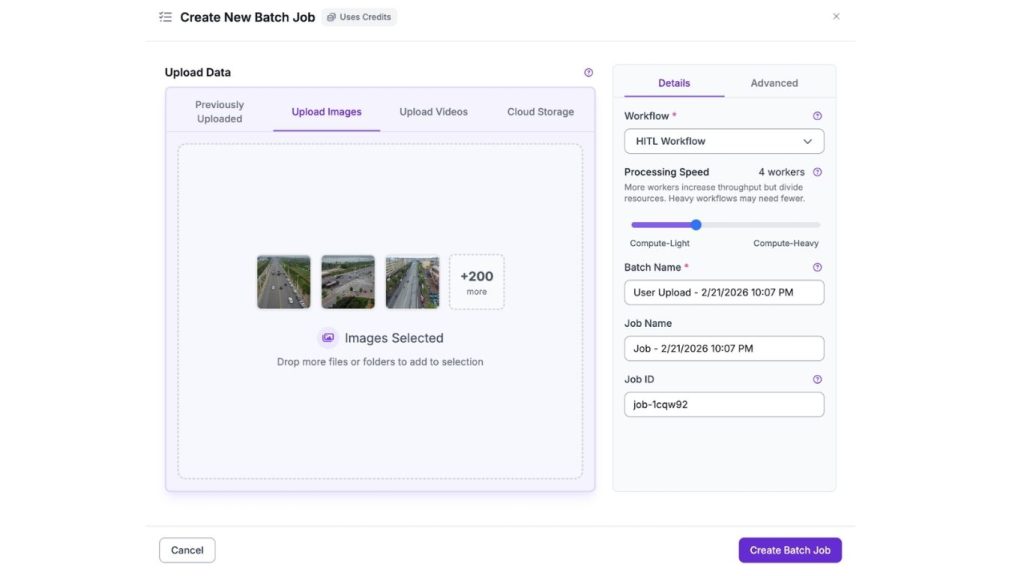
Task: Click the Processing Speed slider handle
Action: (x=696, y=225)
